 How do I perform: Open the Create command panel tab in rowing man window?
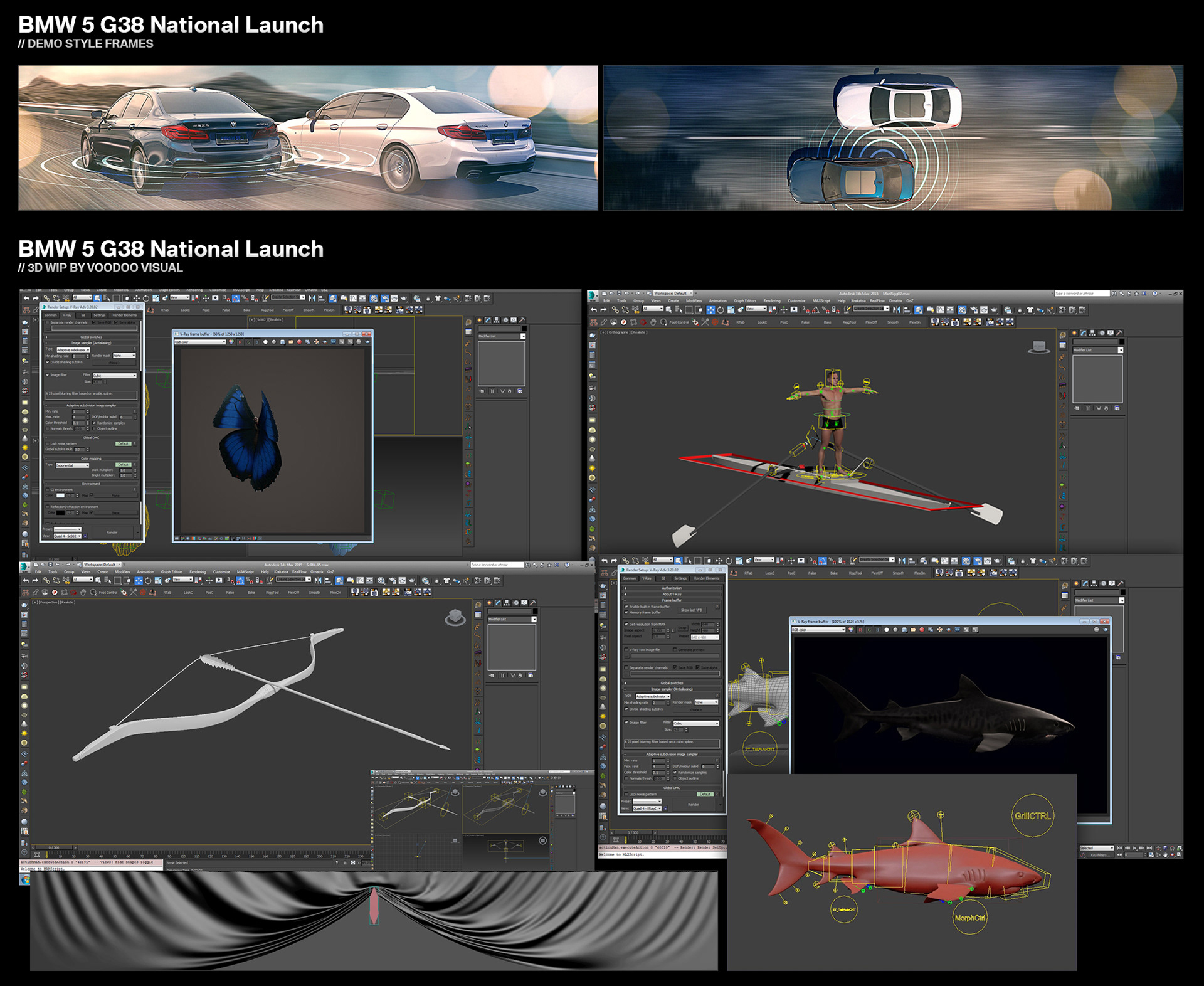pos(1074,333)
